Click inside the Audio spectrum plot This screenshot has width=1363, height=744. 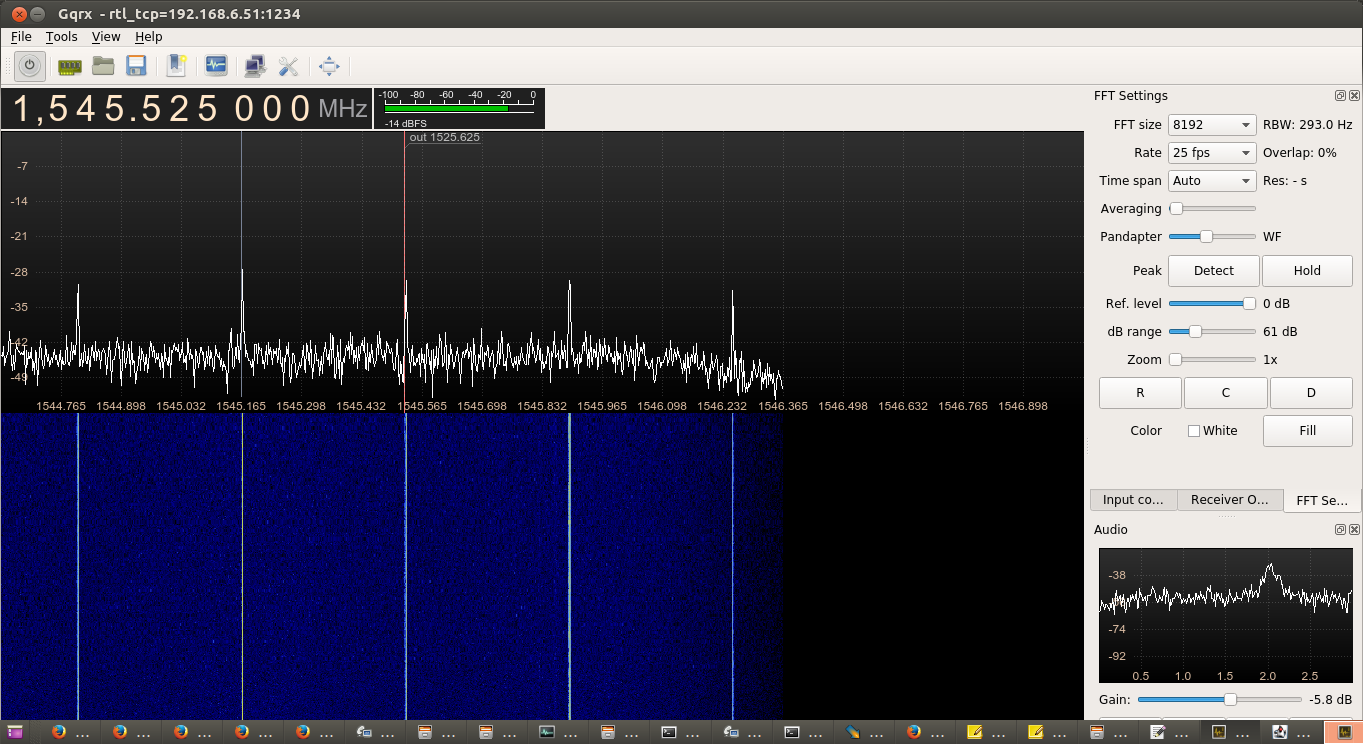[x=1225, y=615]
